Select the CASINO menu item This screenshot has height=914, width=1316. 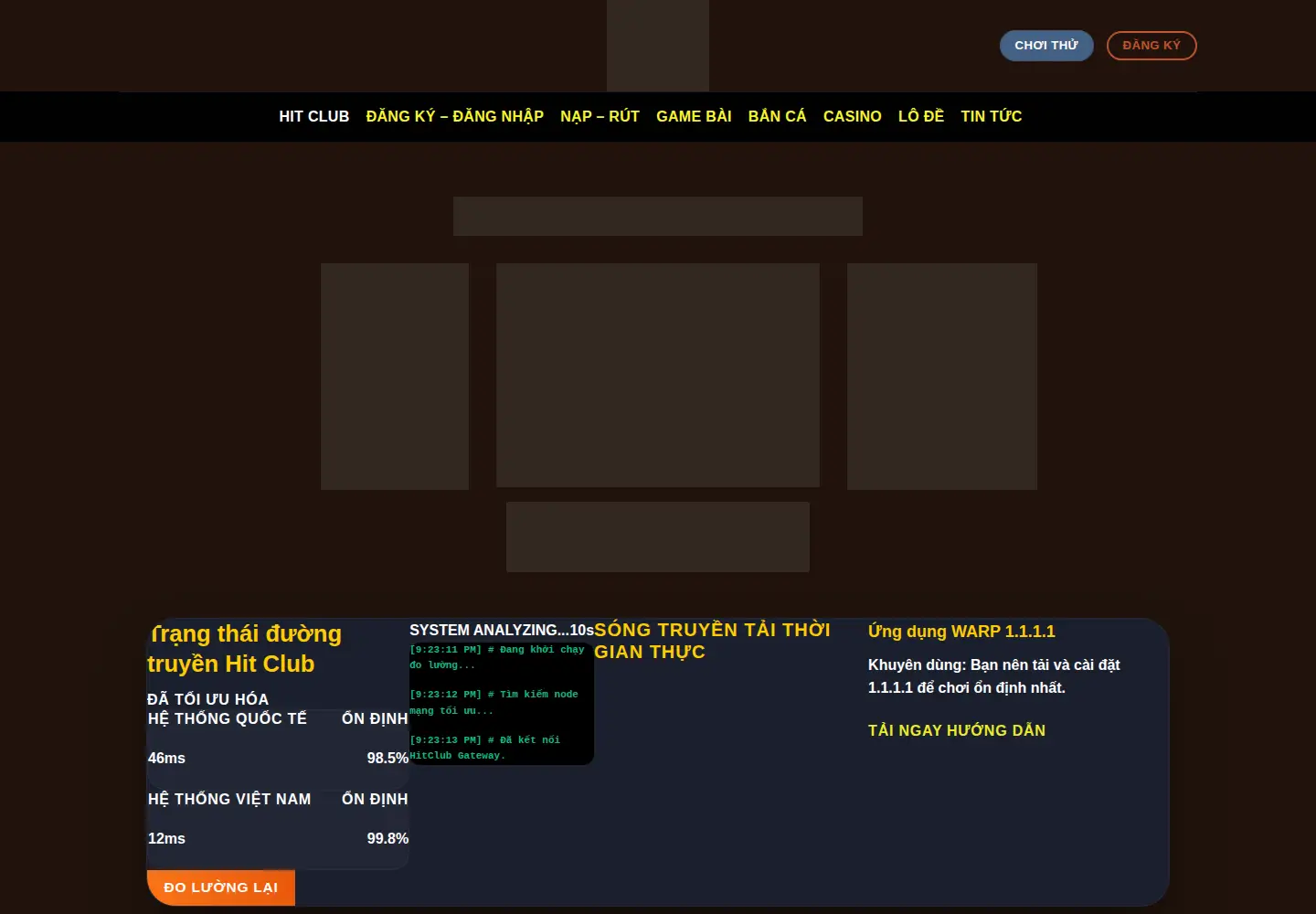coord(853,116)
